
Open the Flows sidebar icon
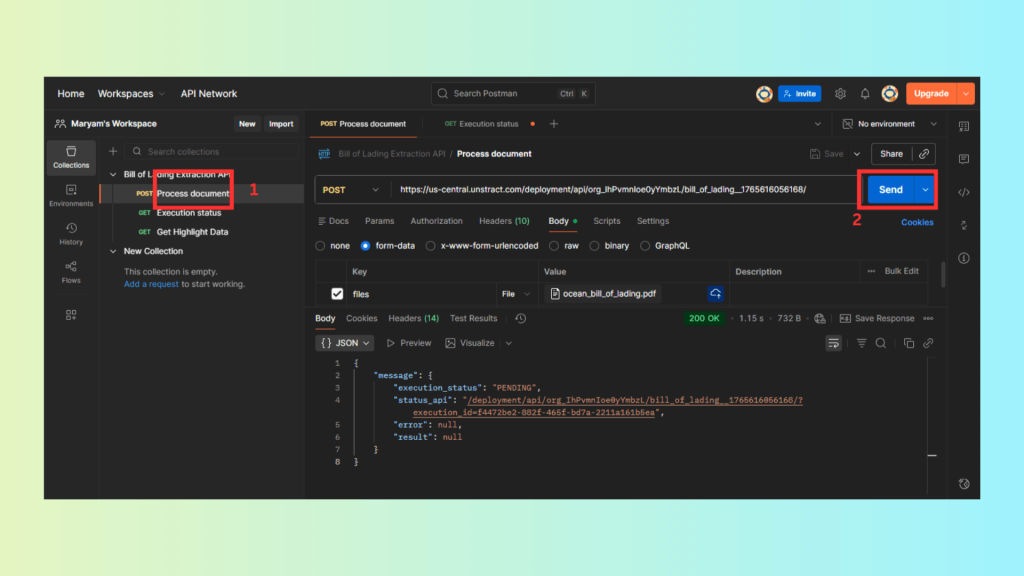(71, 271)
